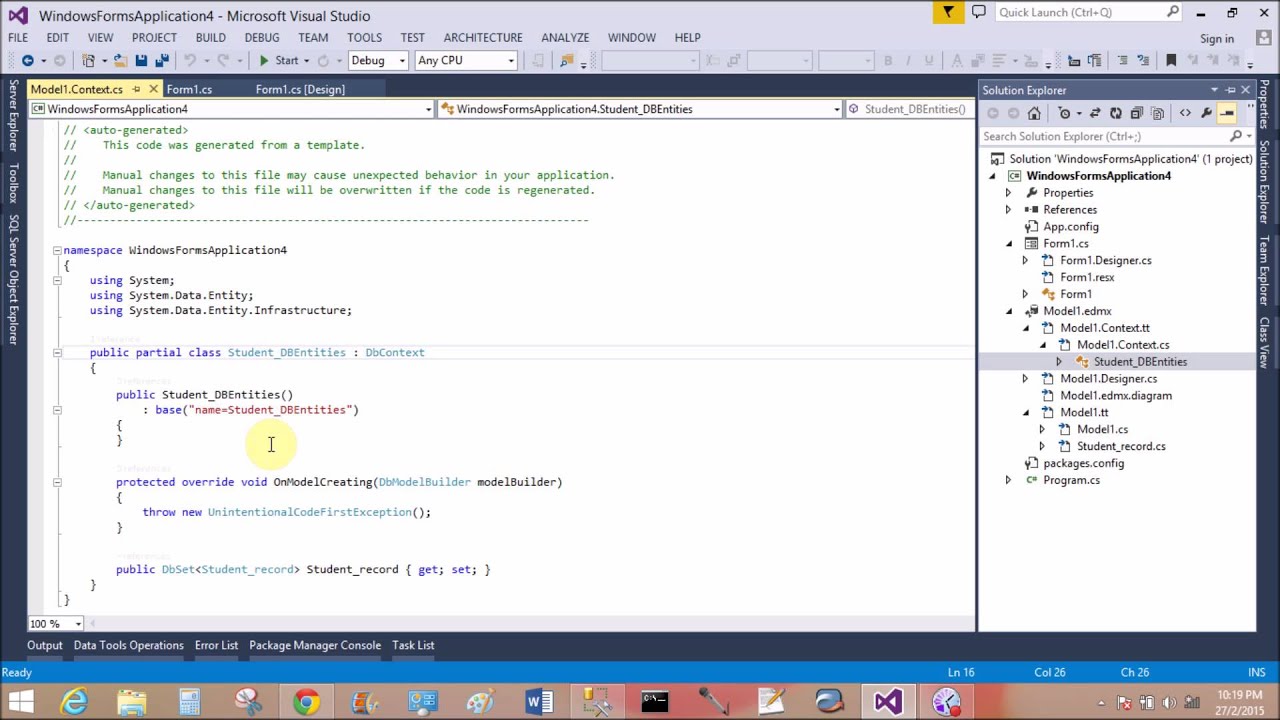The image size is (1280, 720).
Task: Select Student_record.cs in Solution Explorer
Action: [1120, 446]
